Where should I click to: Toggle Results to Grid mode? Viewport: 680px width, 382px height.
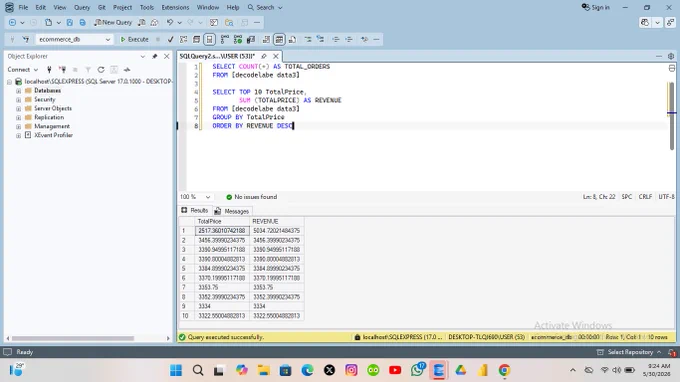[279, 39]
